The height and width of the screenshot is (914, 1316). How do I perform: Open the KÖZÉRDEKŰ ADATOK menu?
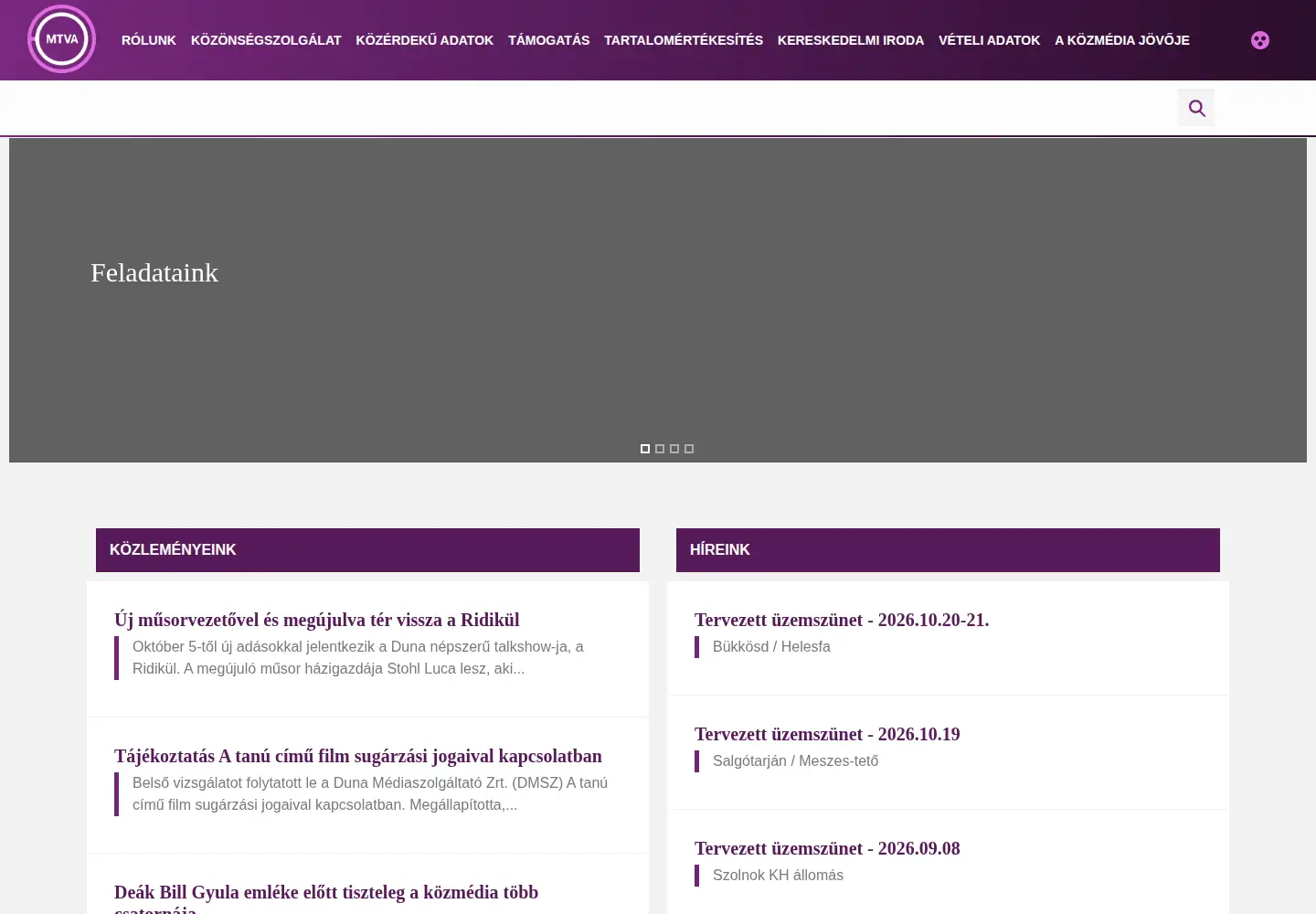point(425,40)
